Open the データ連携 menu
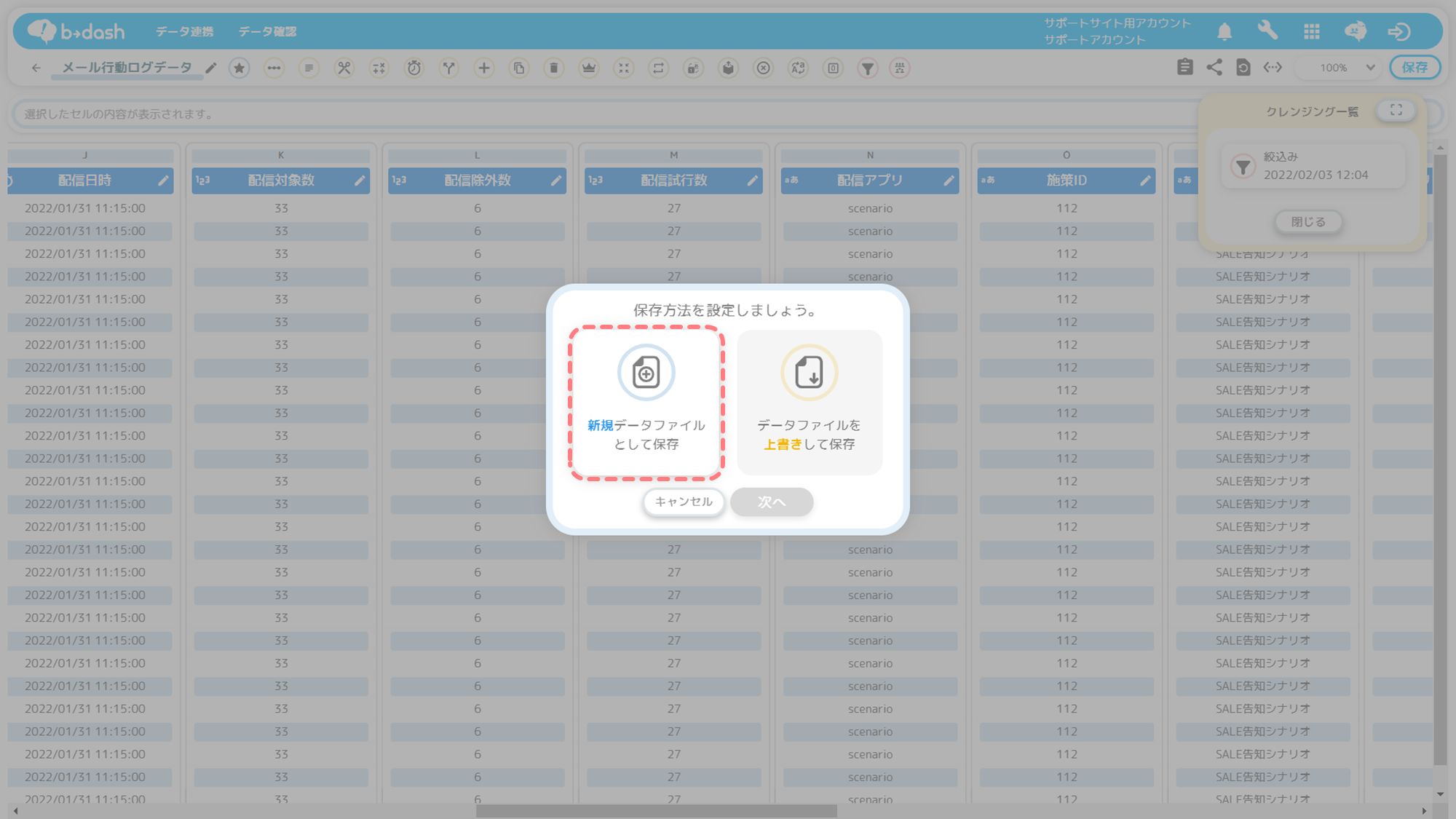The width and height of the screenshot is (1456, 819). 185,31
